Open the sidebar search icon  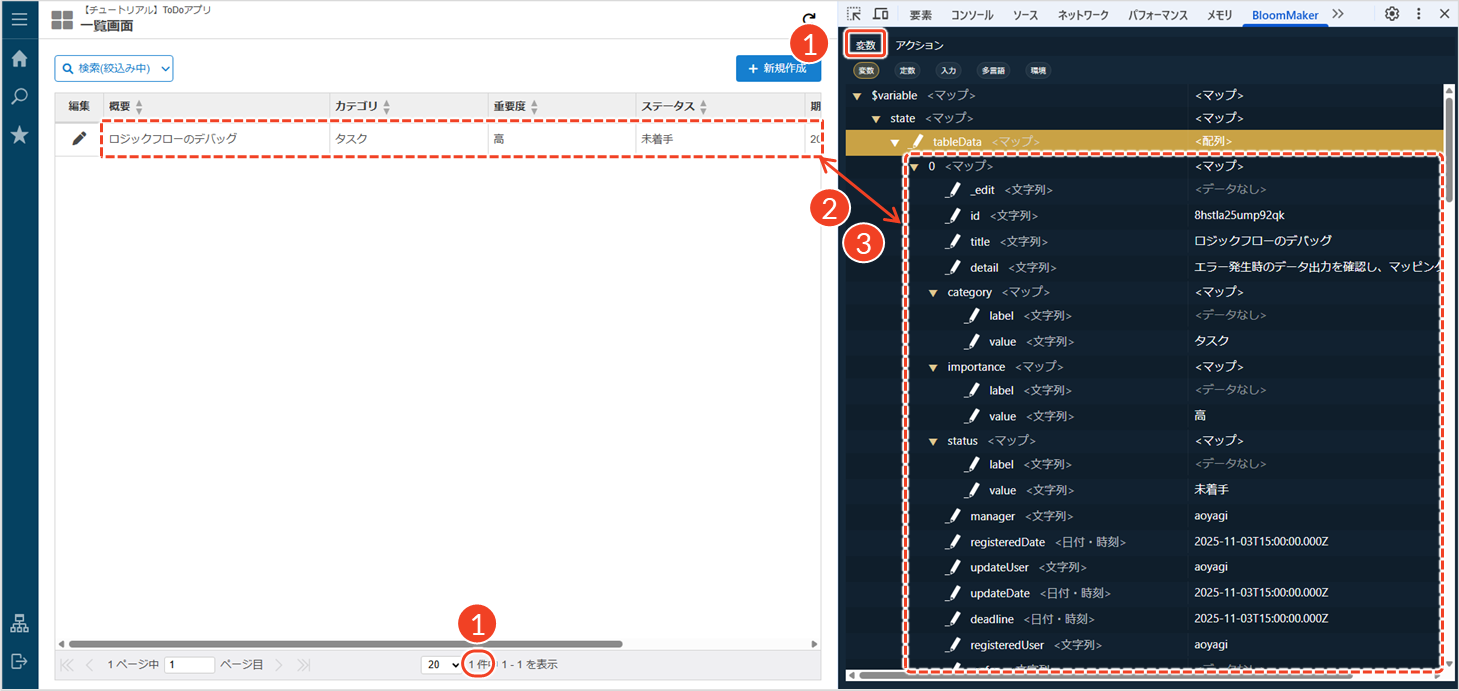coord(19,97)
